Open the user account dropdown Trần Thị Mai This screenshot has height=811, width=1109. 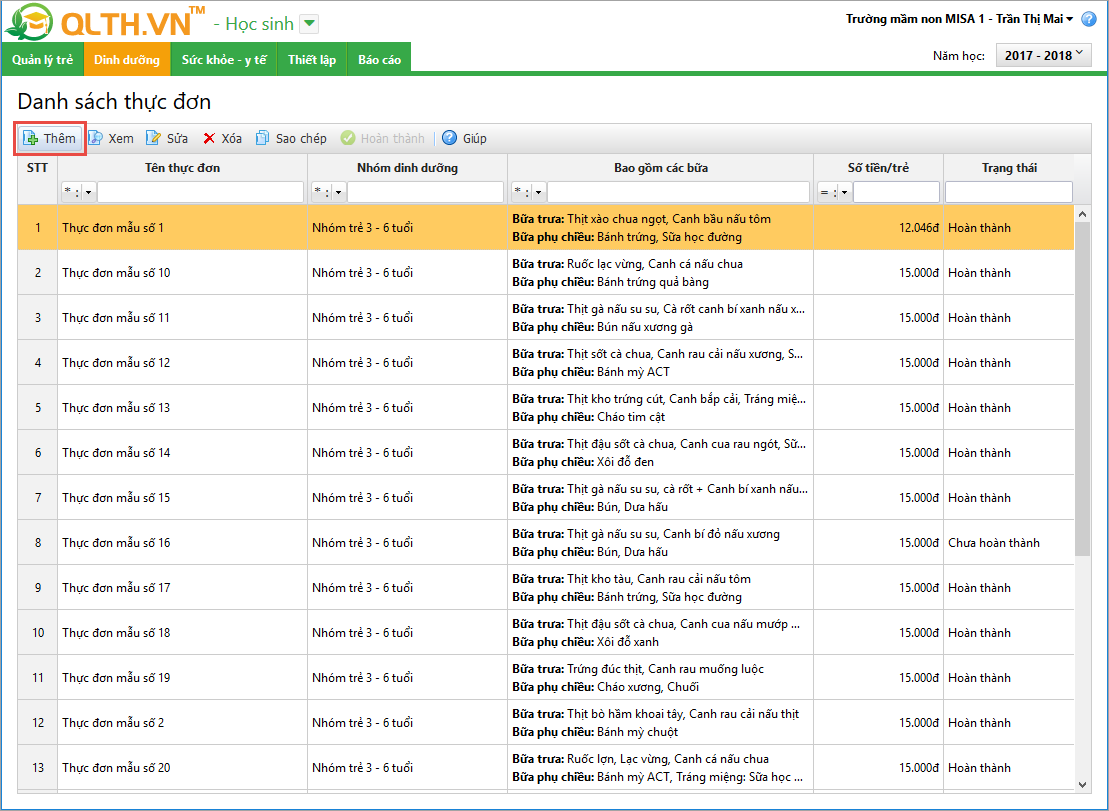point(1069,19)
